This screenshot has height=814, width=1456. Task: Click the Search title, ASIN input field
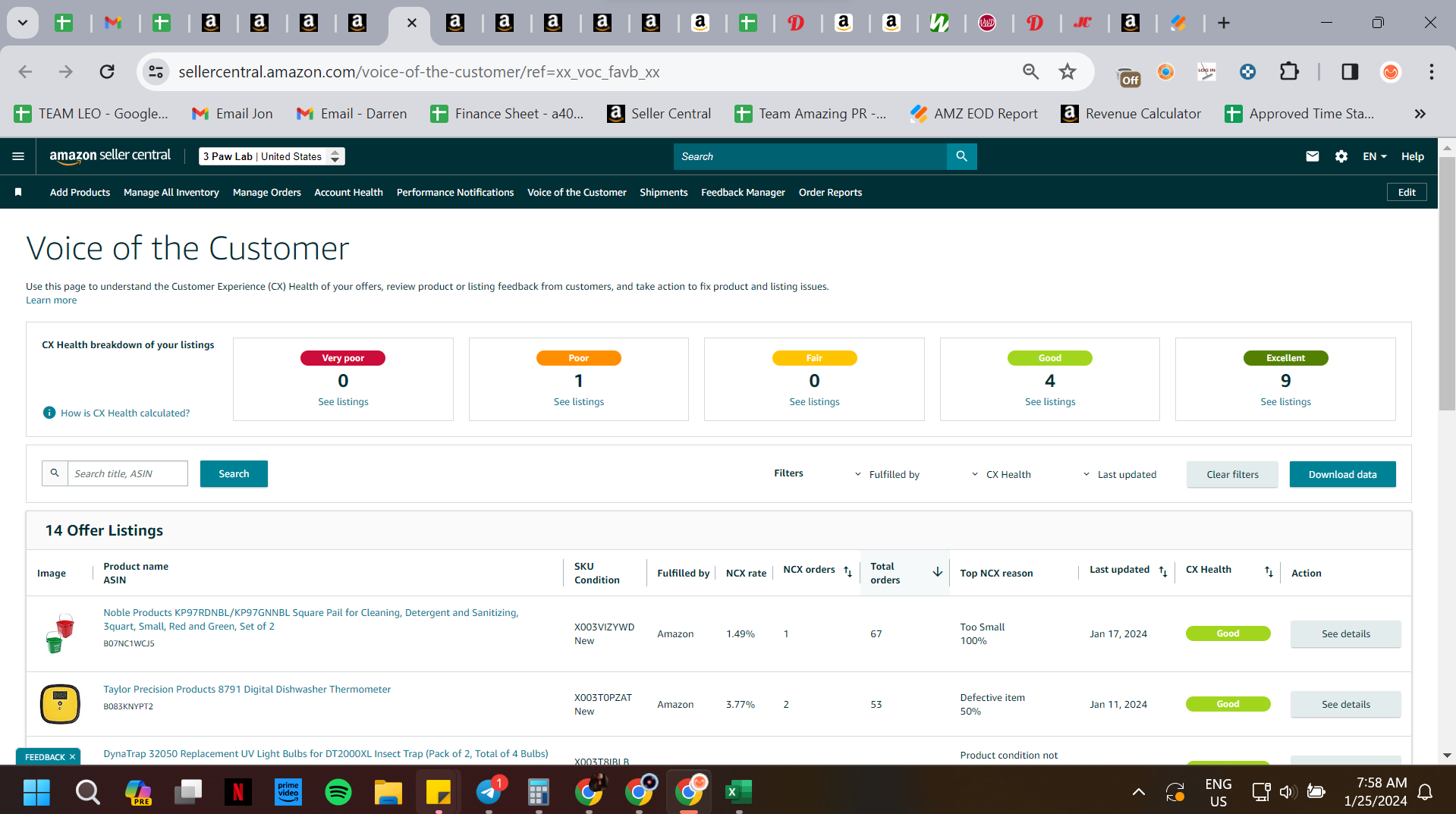click(127, 473)
